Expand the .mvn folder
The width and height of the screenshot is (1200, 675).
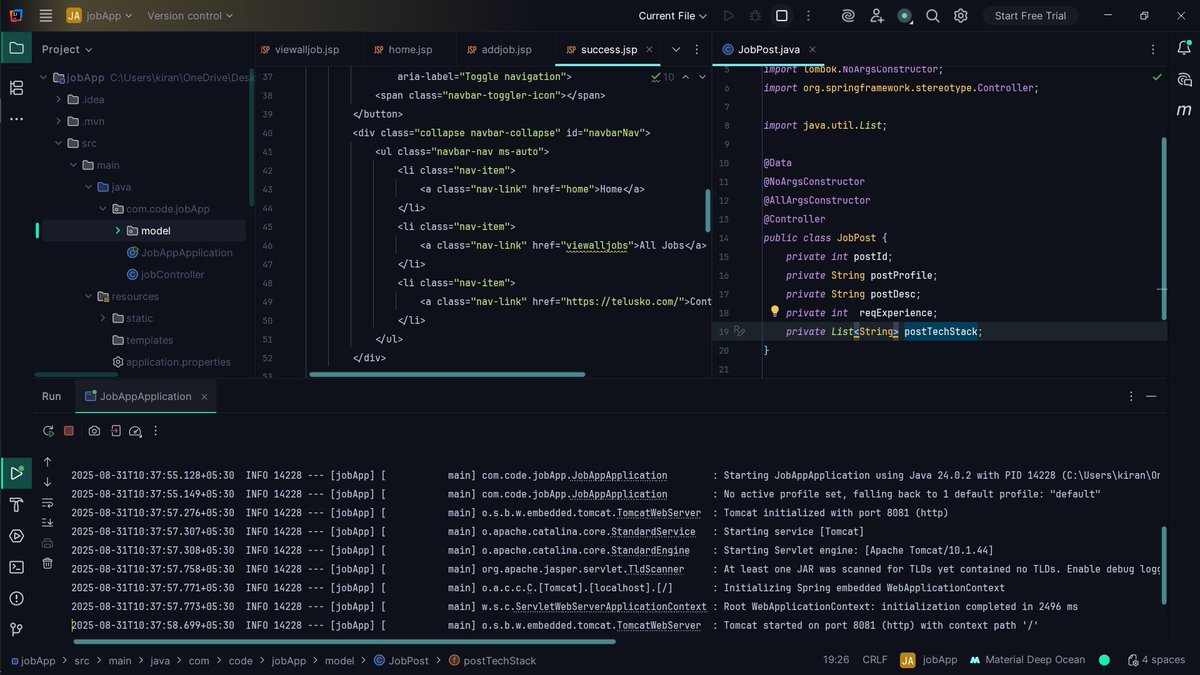point(59,121)
